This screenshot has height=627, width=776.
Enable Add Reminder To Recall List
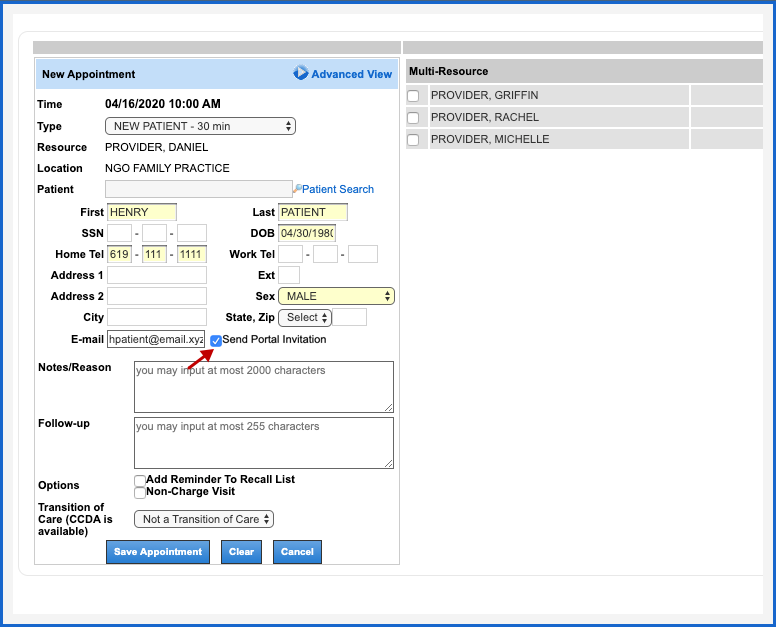coord(140,480)
